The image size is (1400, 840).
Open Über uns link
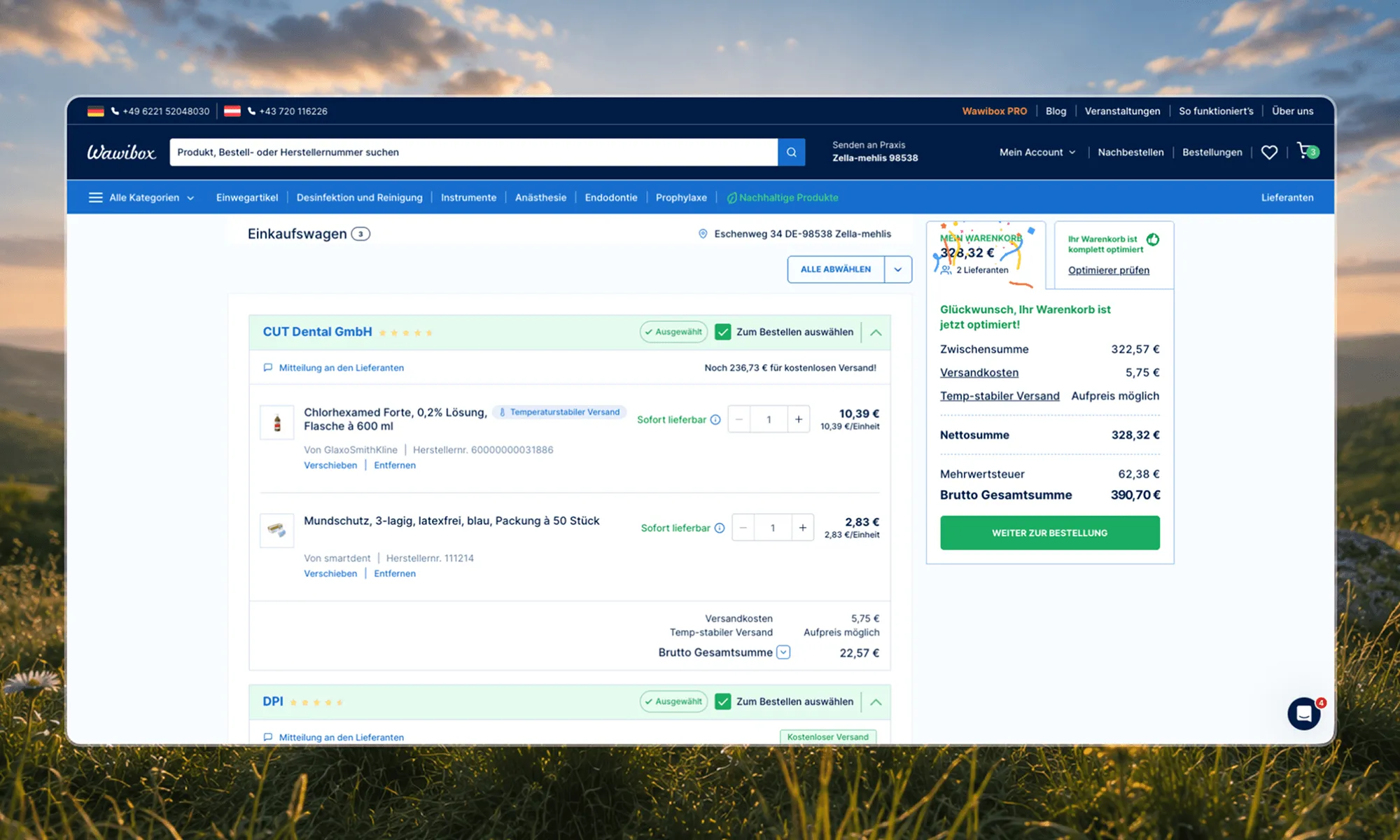pyautogui.click(x=1292, y=111)
